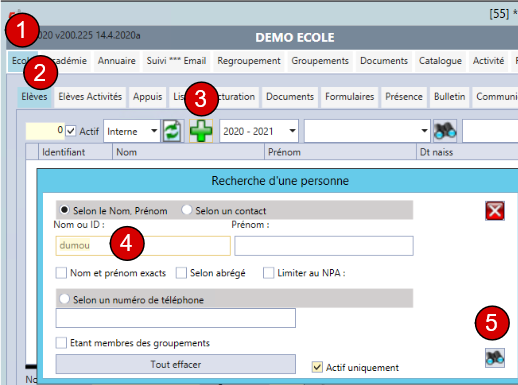The width and height of the screenshot is (518, 385).
Task: Click the Prénom input field
Action: [x=324, y=246]
